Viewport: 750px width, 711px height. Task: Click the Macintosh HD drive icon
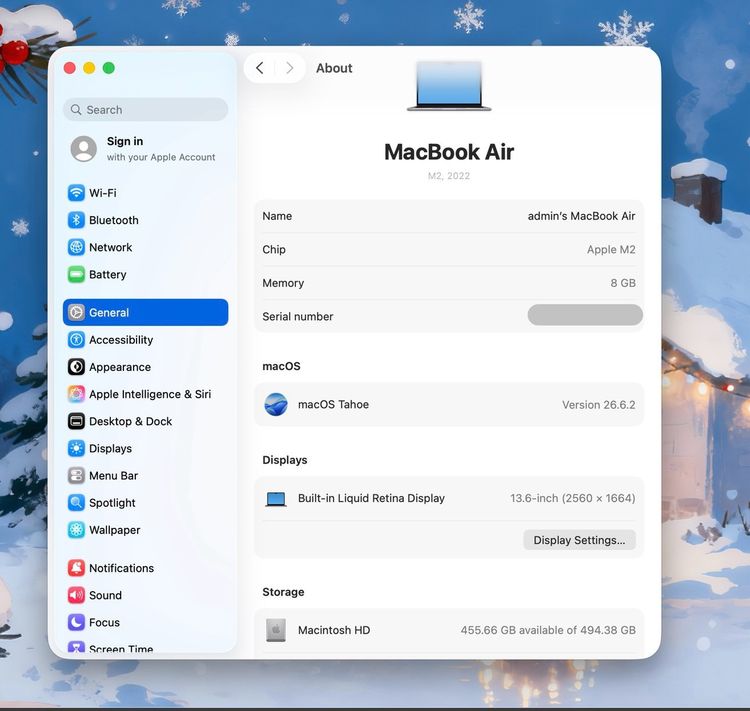point(276,630)
